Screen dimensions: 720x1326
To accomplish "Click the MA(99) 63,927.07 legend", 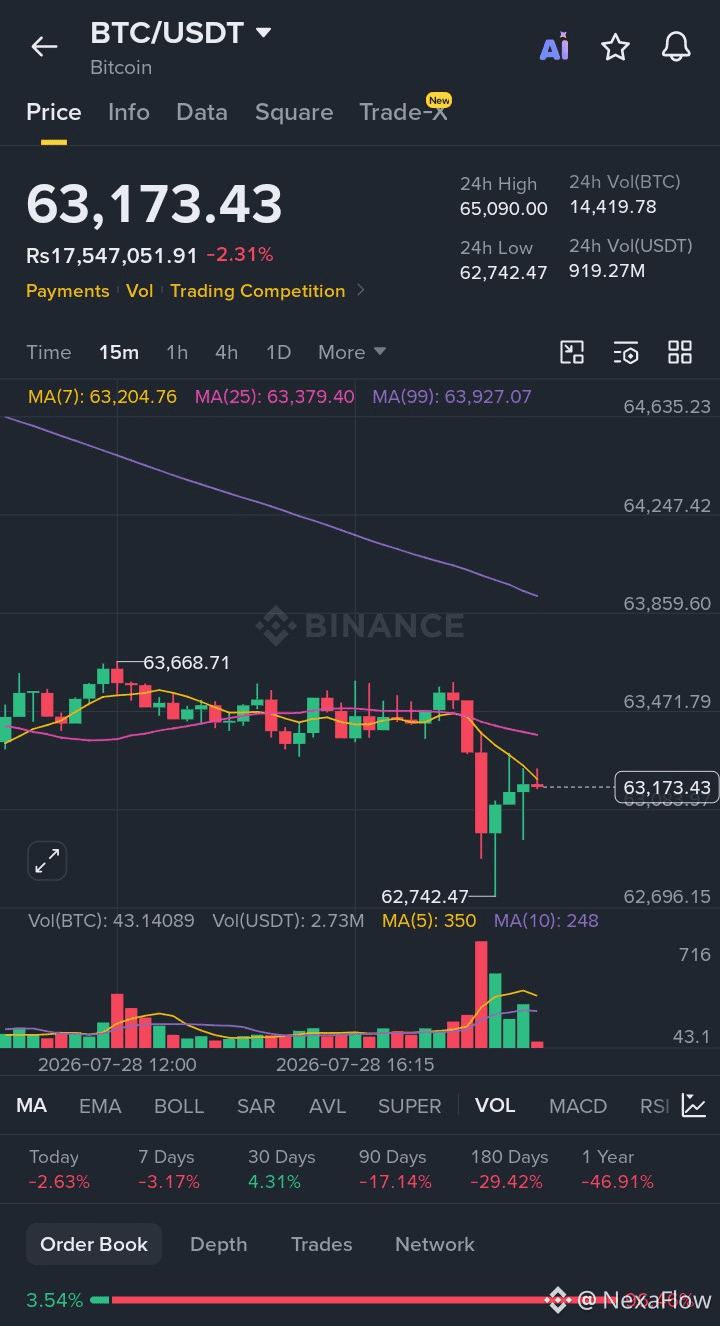I will tap(452, 397).
